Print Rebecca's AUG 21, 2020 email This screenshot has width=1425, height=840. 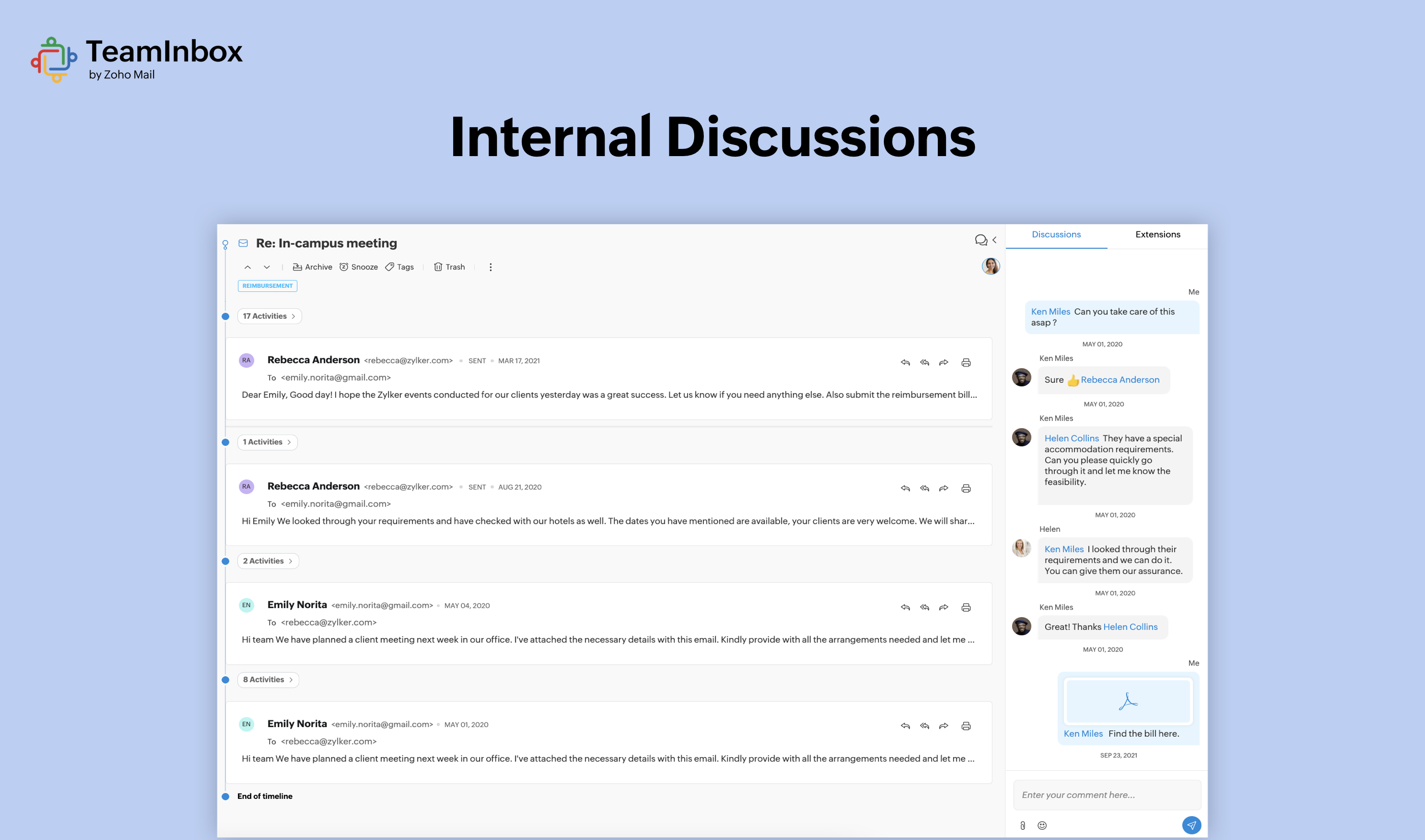coord(966,488)
